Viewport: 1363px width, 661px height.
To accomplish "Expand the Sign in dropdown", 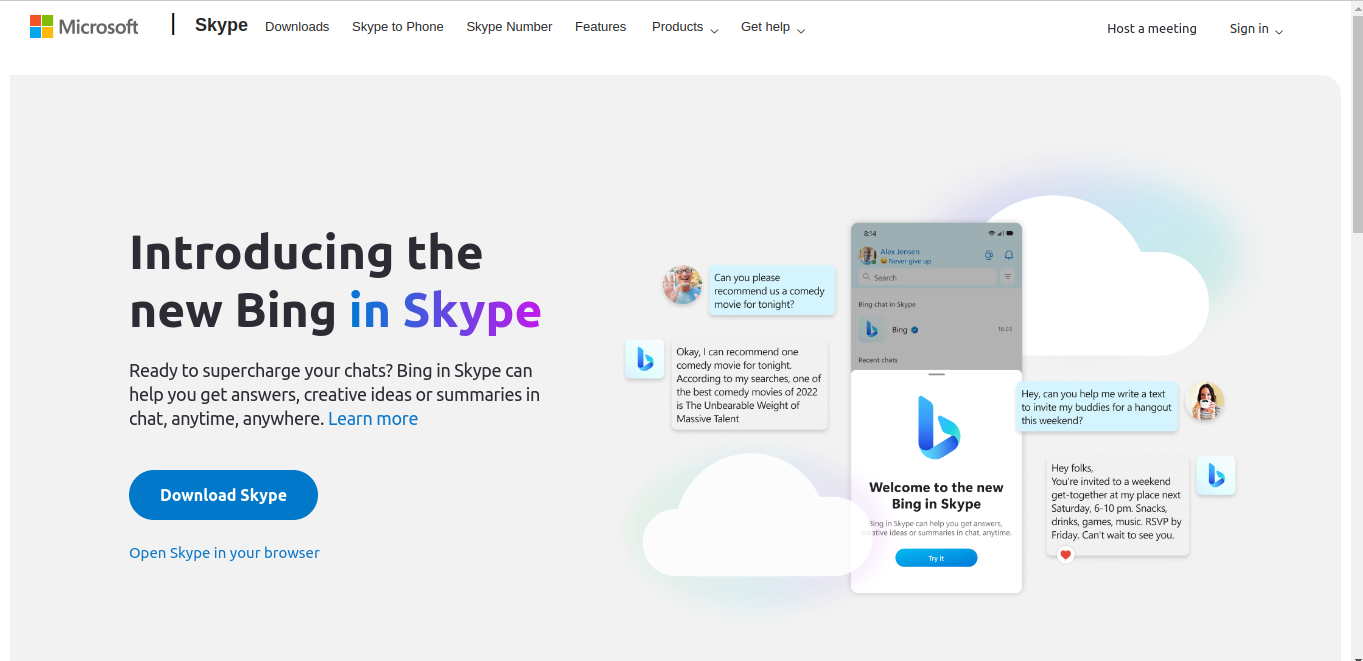I will click(1256, 29).
